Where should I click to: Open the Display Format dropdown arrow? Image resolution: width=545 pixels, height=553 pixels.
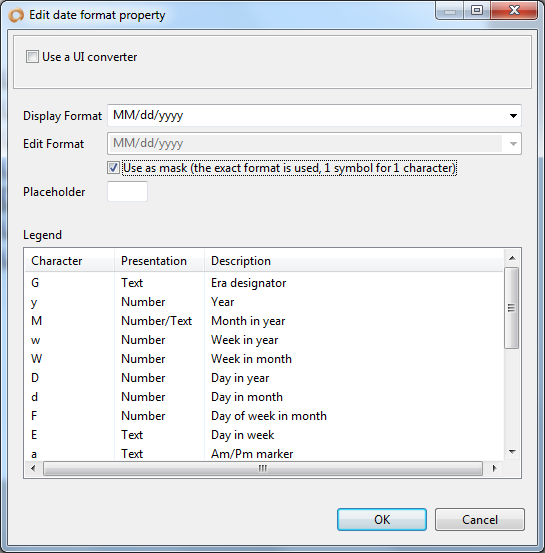[513, 116]
